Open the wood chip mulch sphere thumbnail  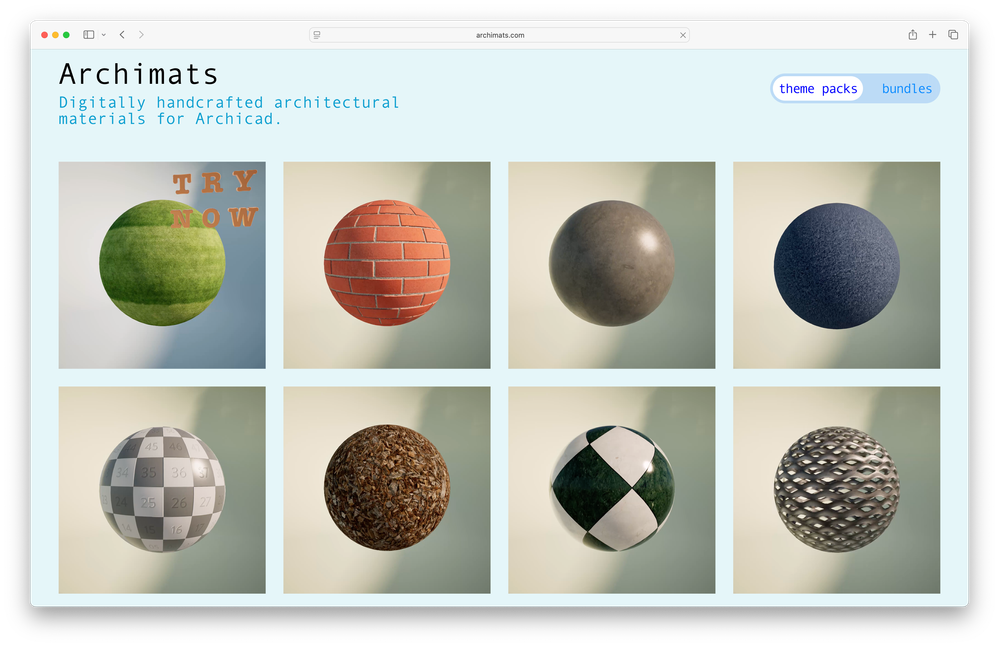(387, 490)
